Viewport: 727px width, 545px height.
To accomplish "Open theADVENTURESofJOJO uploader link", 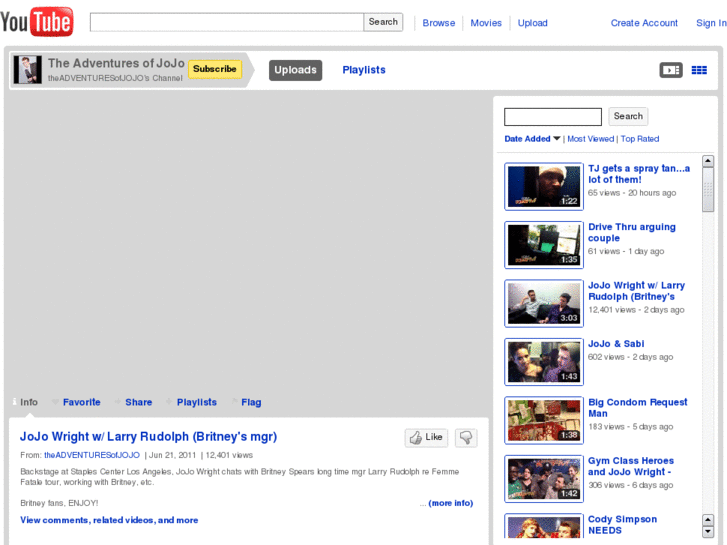I will pos(92,455).
